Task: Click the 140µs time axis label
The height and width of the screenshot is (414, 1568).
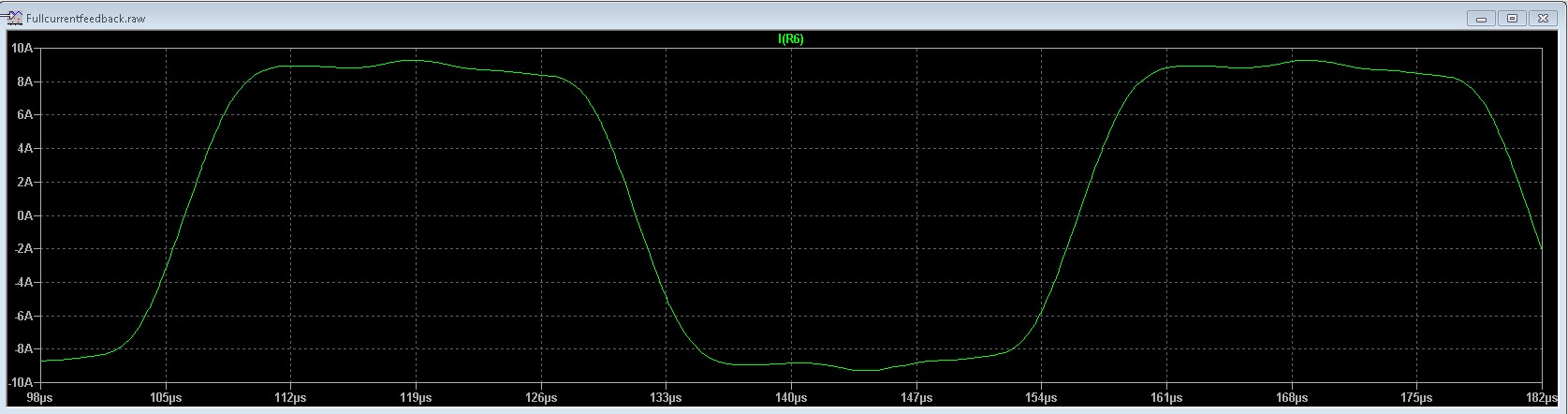Action: click(x=791, y=398)
